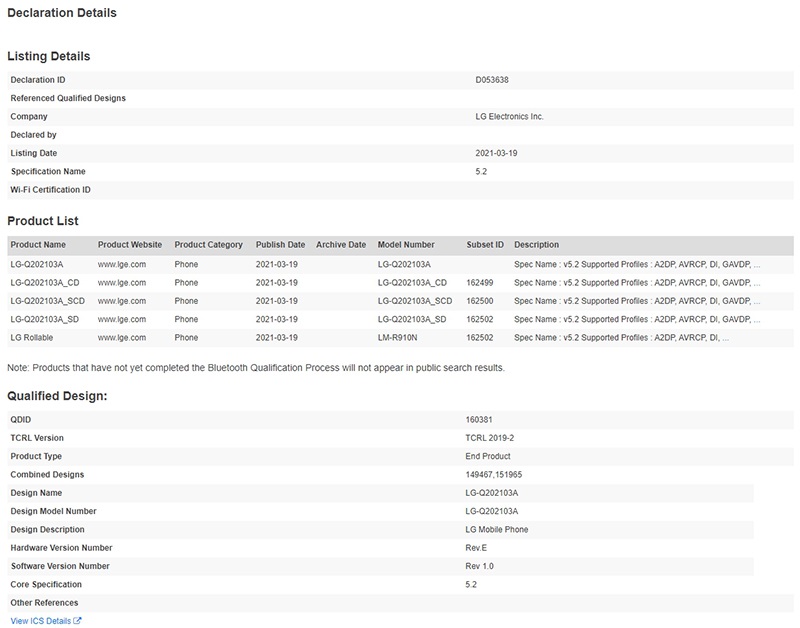800x628 pixels.
Task: Click the Archive Date column header
Action: tap(341, 245)
